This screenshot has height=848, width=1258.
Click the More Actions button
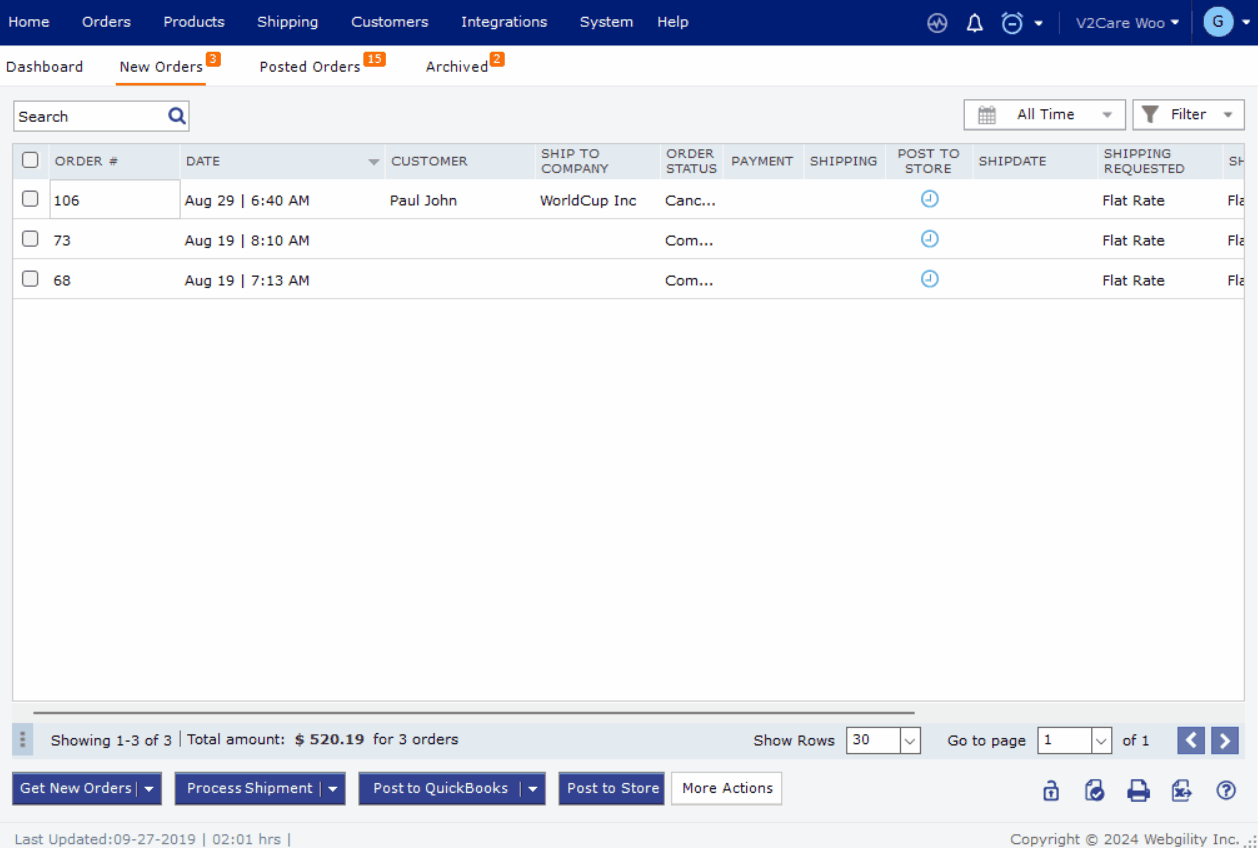727,788
